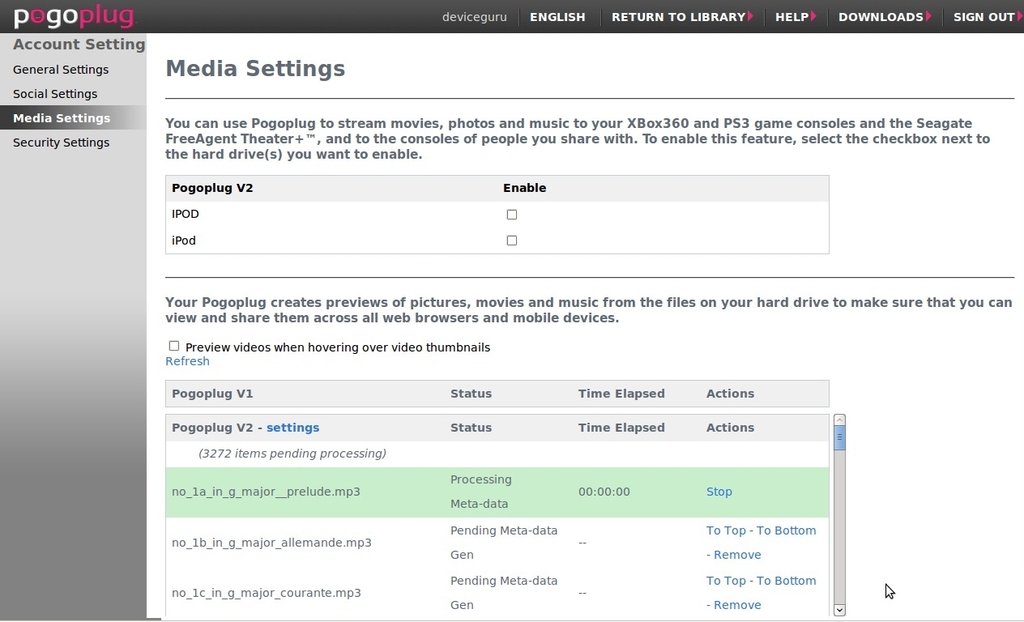Click the Refresh link
The width and height of the screenshot is (1024, 622).
point(187,361)
